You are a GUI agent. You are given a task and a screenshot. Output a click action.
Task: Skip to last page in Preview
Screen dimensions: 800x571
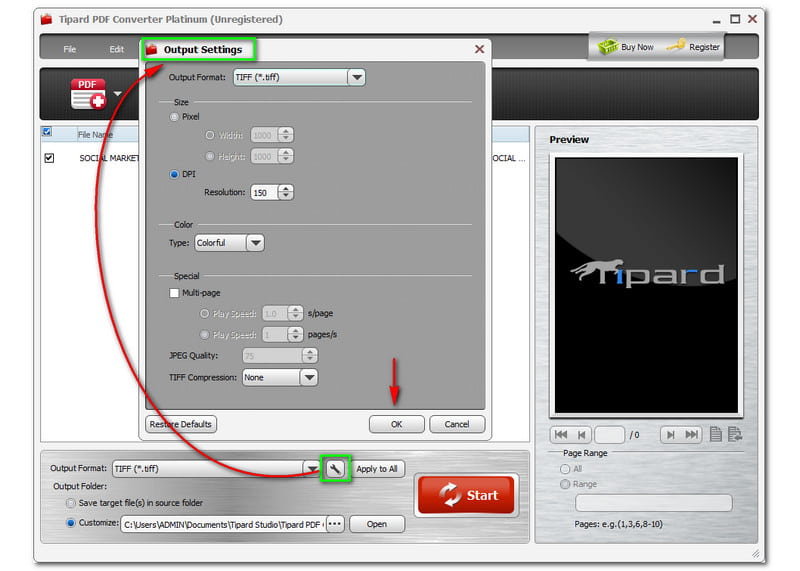(692, 434)
